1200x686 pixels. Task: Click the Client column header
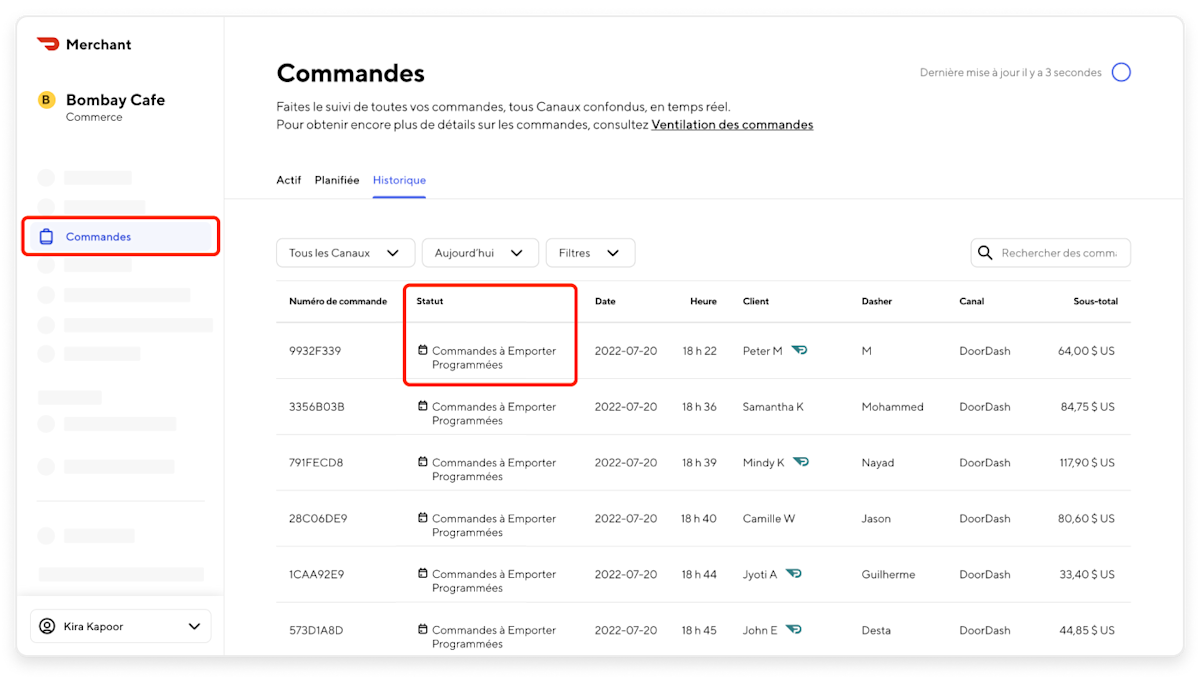pos(756,301)
